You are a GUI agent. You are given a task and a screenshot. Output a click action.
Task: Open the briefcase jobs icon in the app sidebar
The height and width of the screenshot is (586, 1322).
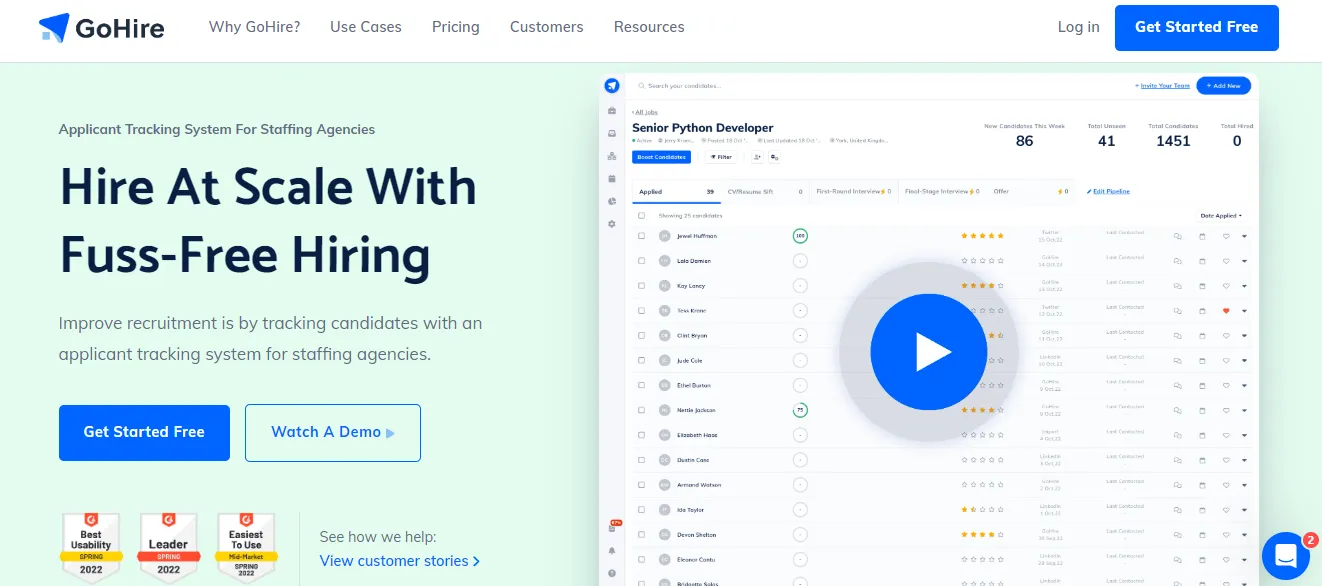tap(612, 110)
